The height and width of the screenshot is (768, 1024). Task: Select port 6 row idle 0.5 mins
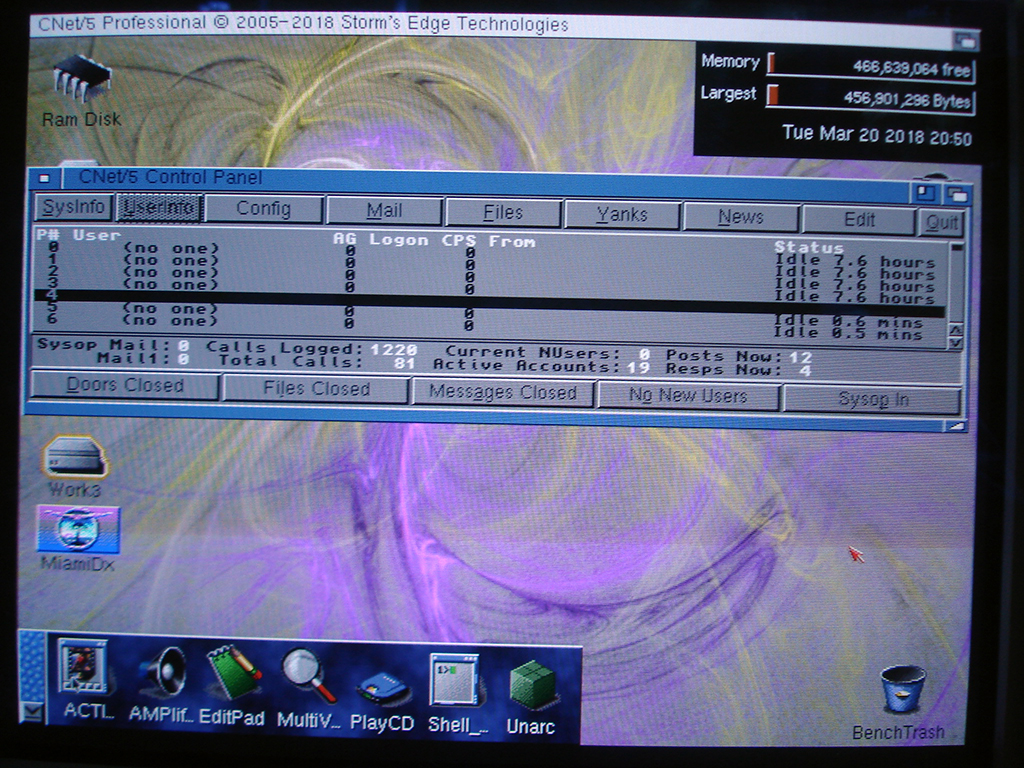coord(490,327)
